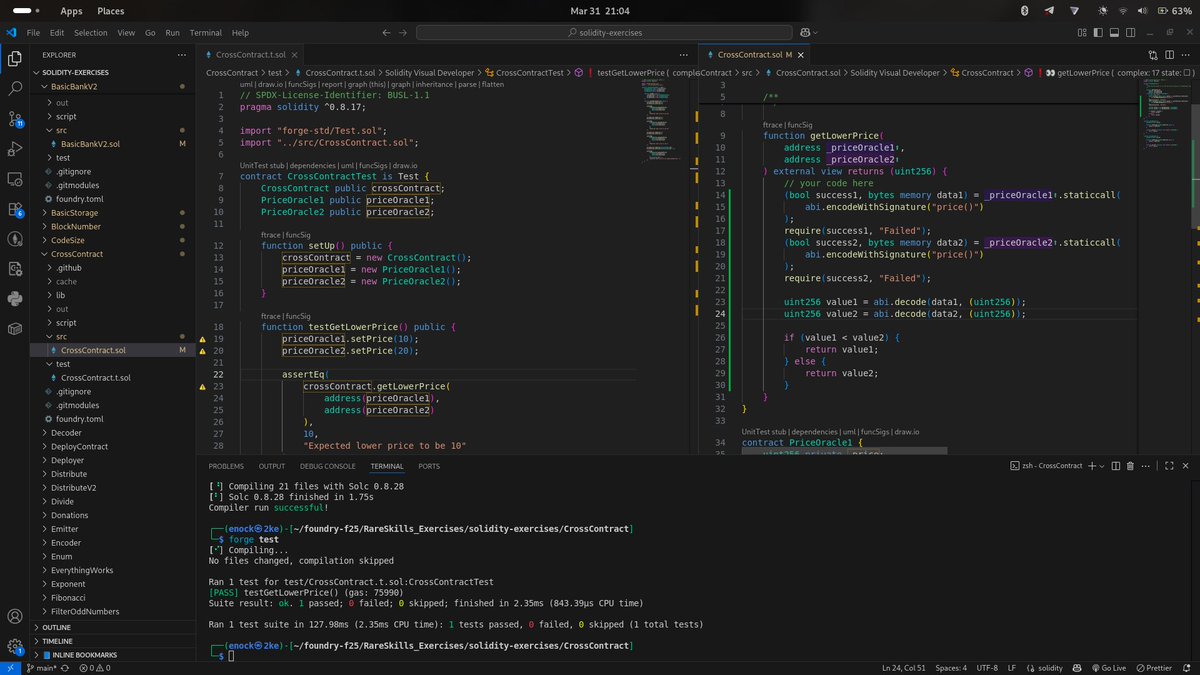Switch to the PORTS panel tab

429,466
